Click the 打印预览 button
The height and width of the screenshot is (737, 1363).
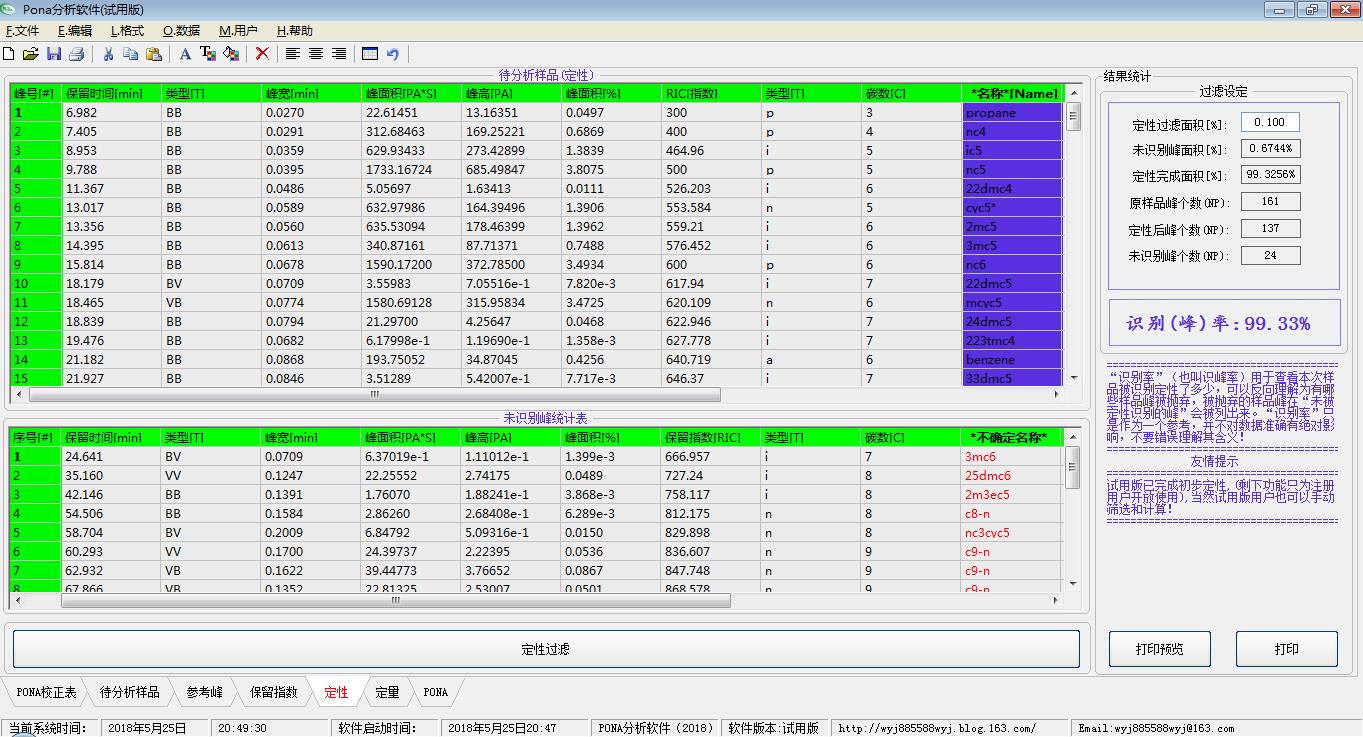point(1160,649)
